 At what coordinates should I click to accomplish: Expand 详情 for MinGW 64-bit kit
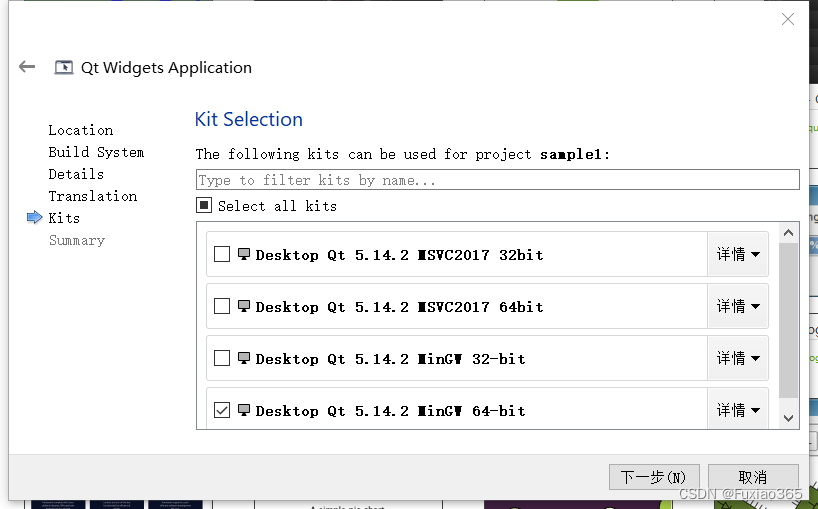point(738,409)
